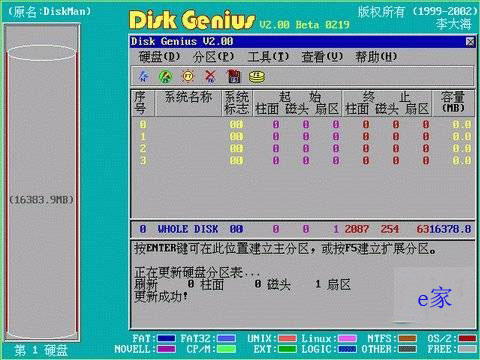This screenshot has height=360, width=480.
Task: Click the red X delete-partition toolbar icon
Action: tap(210, 77)
